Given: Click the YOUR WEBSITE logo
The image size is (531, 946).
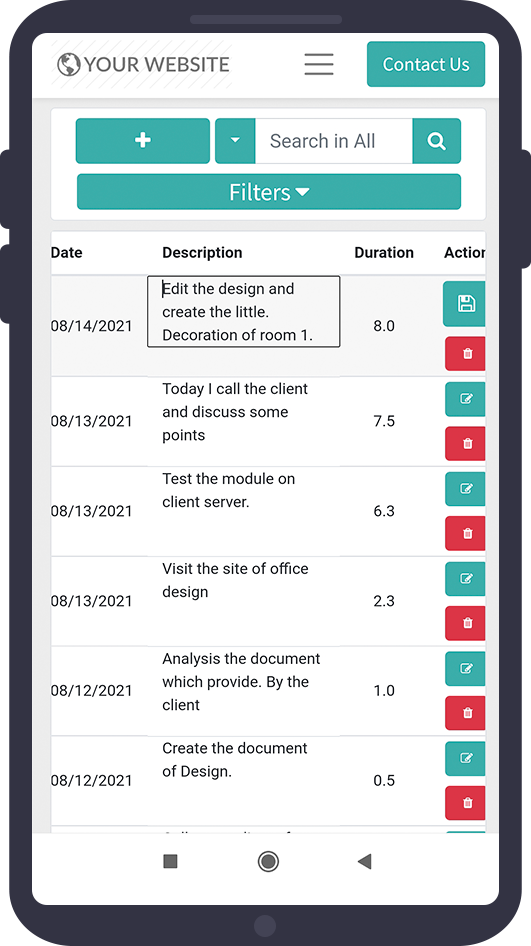Looking at the screenshot, I should [143, 64].
